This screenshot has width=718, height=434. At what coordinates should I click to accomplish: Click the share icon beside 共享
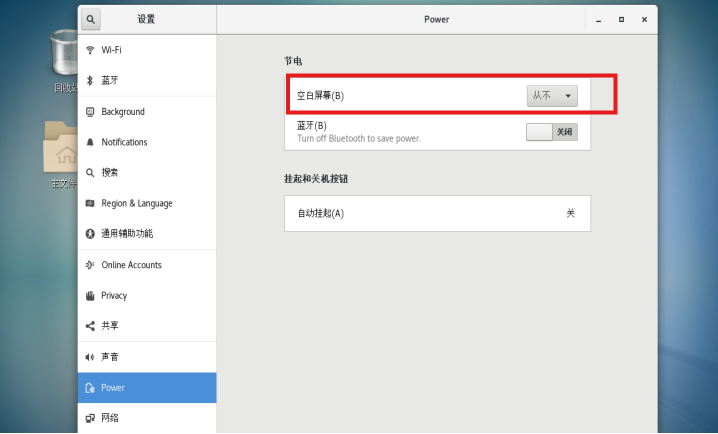coord(90,326)
